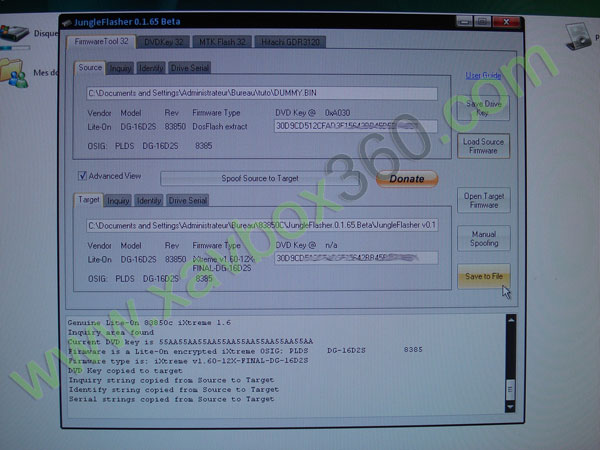
Task: Open the DVDKey 32 tab
Action: coord(163,42)
